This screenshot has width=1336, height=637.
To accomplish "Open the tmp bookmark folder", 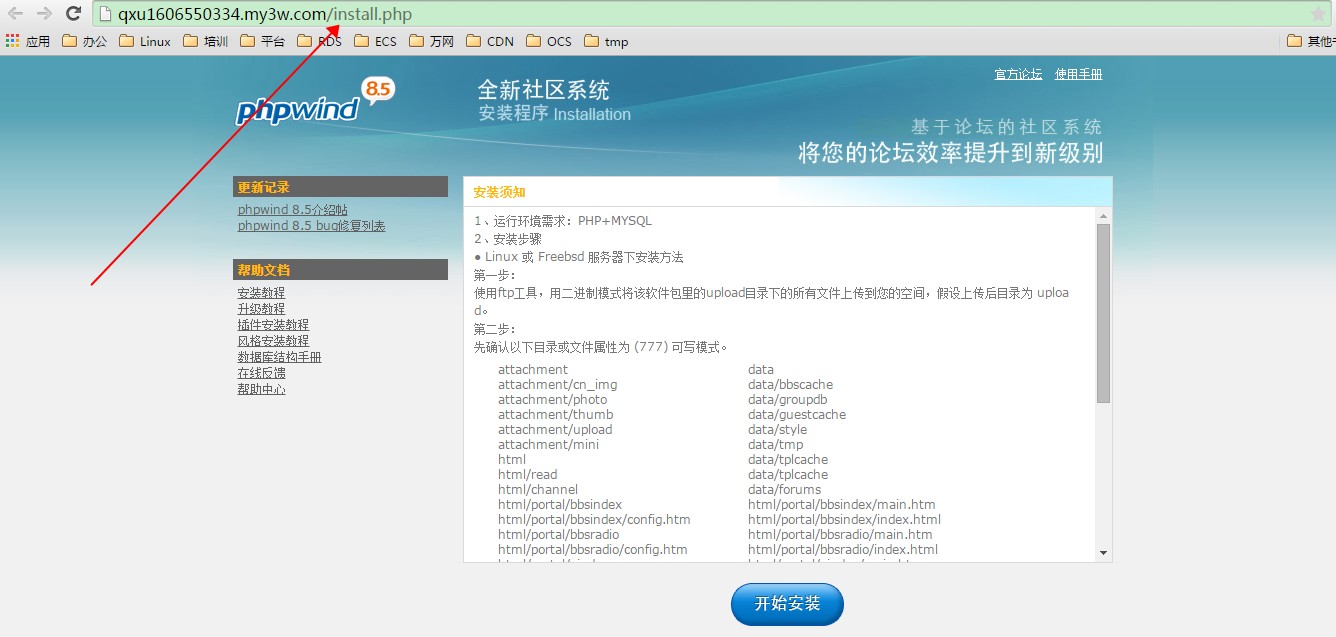I will click(x=606, y=41).
